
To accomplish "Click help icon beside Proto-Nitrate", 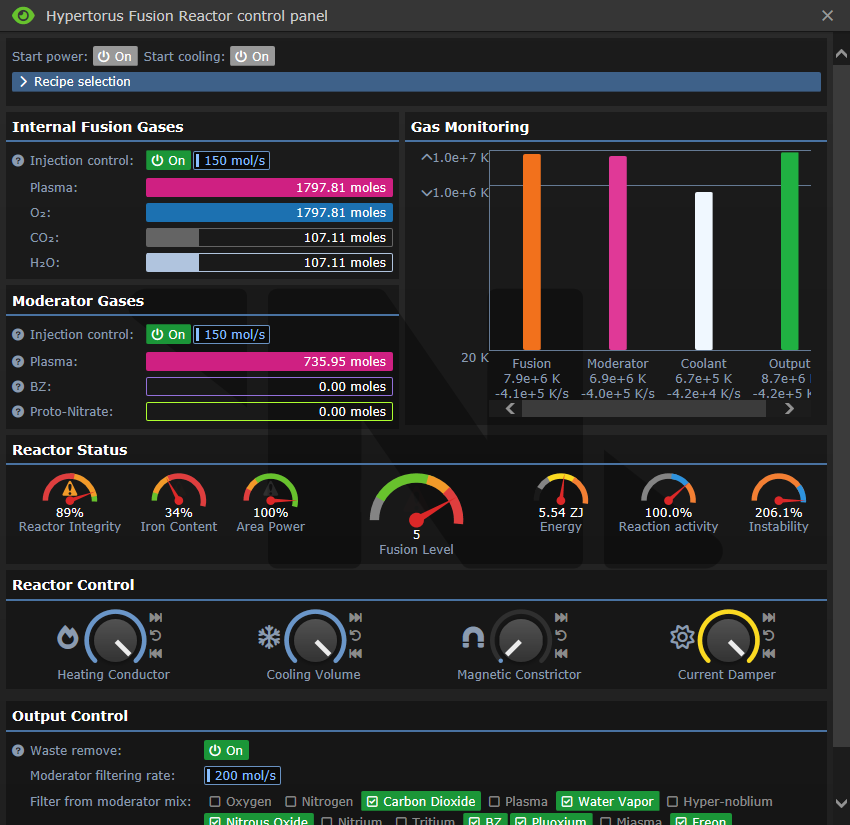I will point(18,411).
